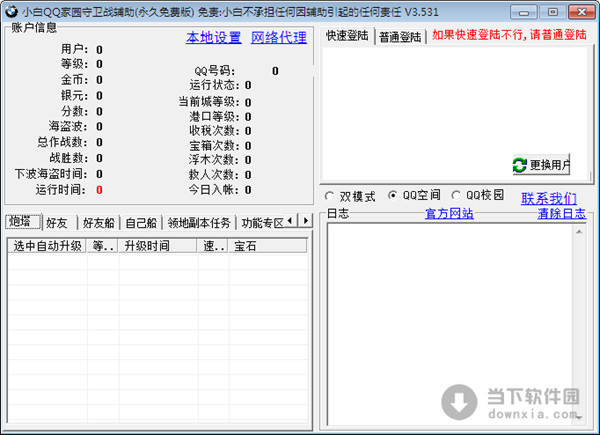Click the 更换用户 switch user button
600x435 pixels.
click(x=541, y=164)
